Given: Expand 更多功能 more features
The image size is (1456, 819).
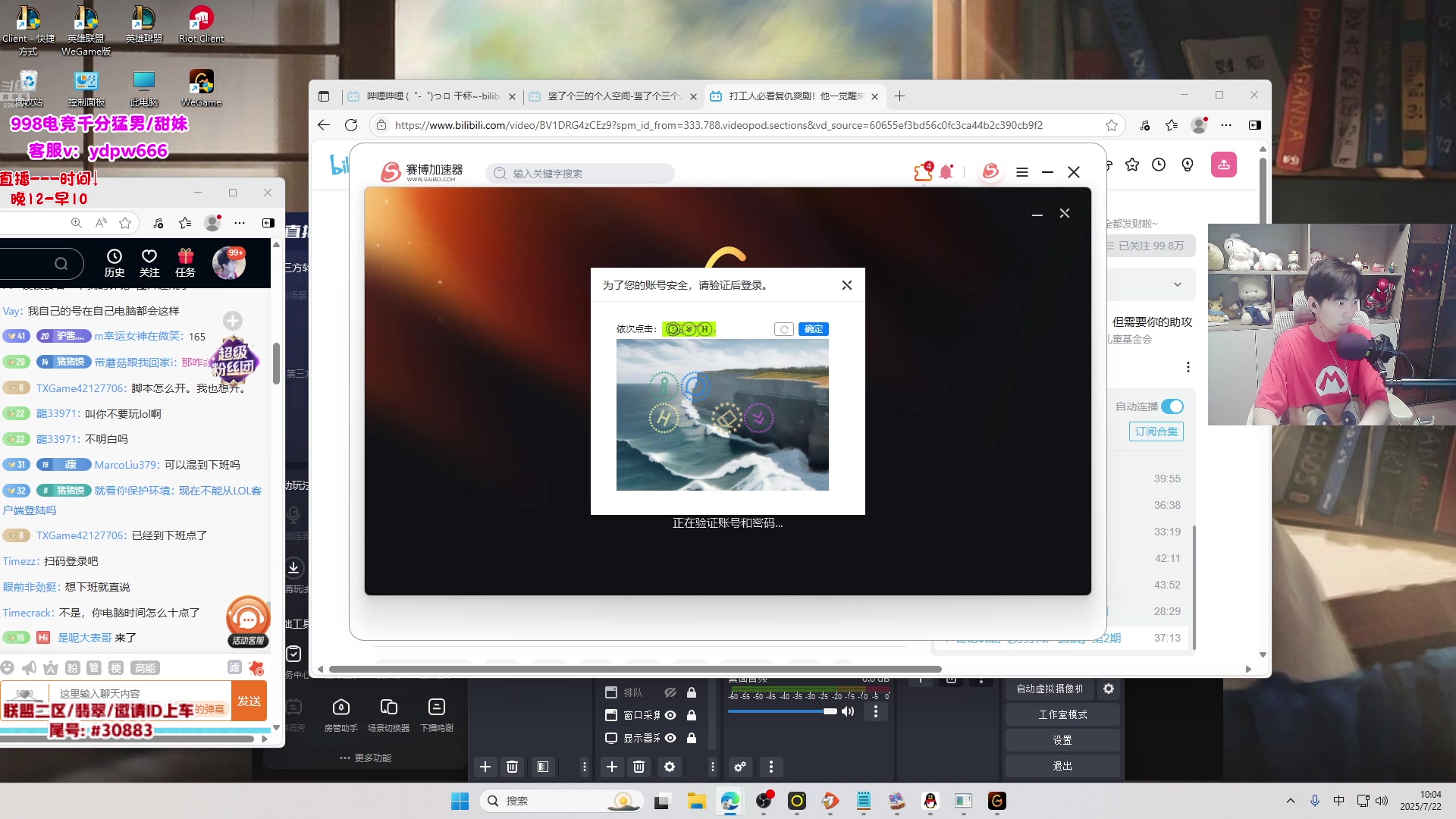Looking at the screenshot, I should coord(366,758).
